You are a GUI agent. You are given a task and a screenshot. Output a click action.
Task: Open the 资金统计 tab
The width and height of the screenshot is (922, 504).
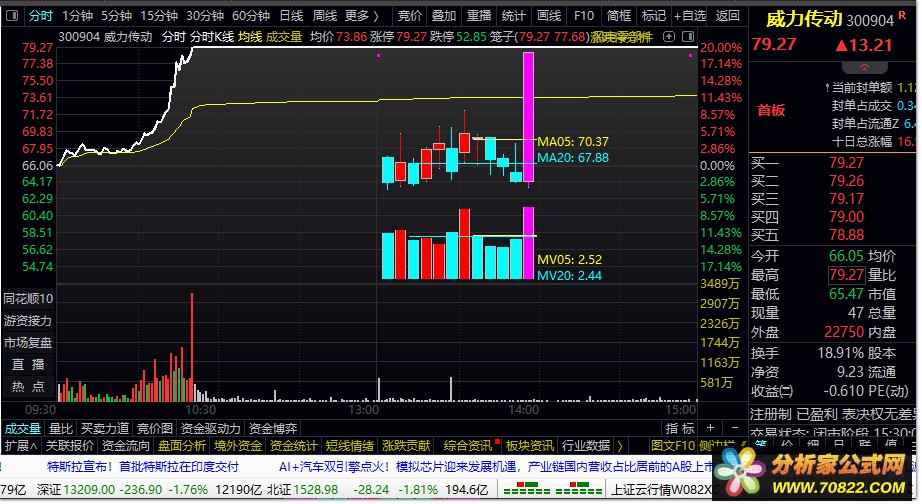click(x=293, y=446)
